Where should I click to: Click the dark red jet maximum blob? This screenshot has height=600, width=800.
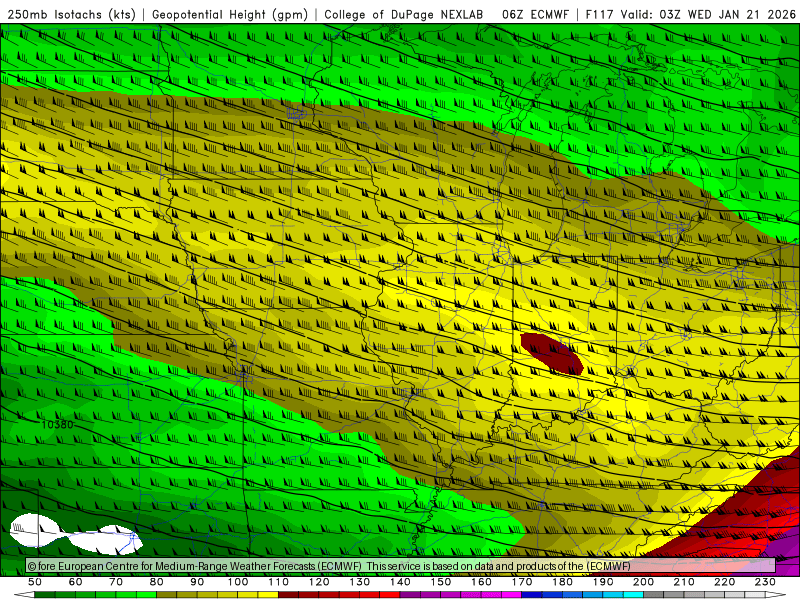pyautogui.click(x=552, y=354)
